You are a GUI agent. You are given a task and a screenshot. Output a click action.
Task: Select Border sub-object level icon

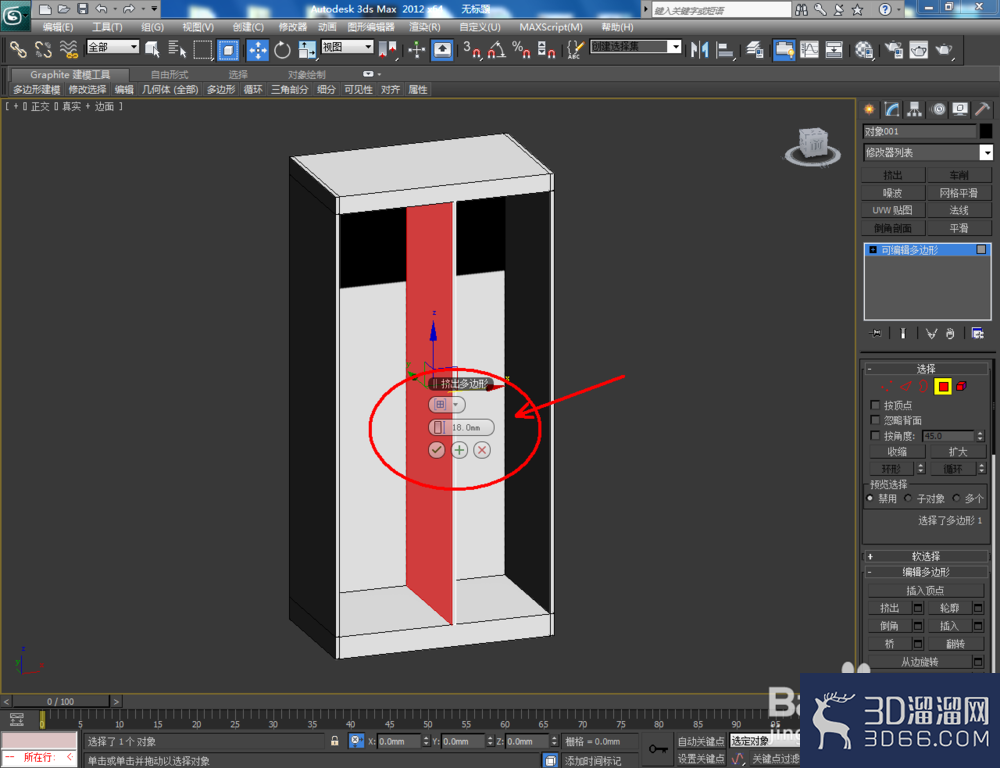pyautogui.click(x=923, y=386)
